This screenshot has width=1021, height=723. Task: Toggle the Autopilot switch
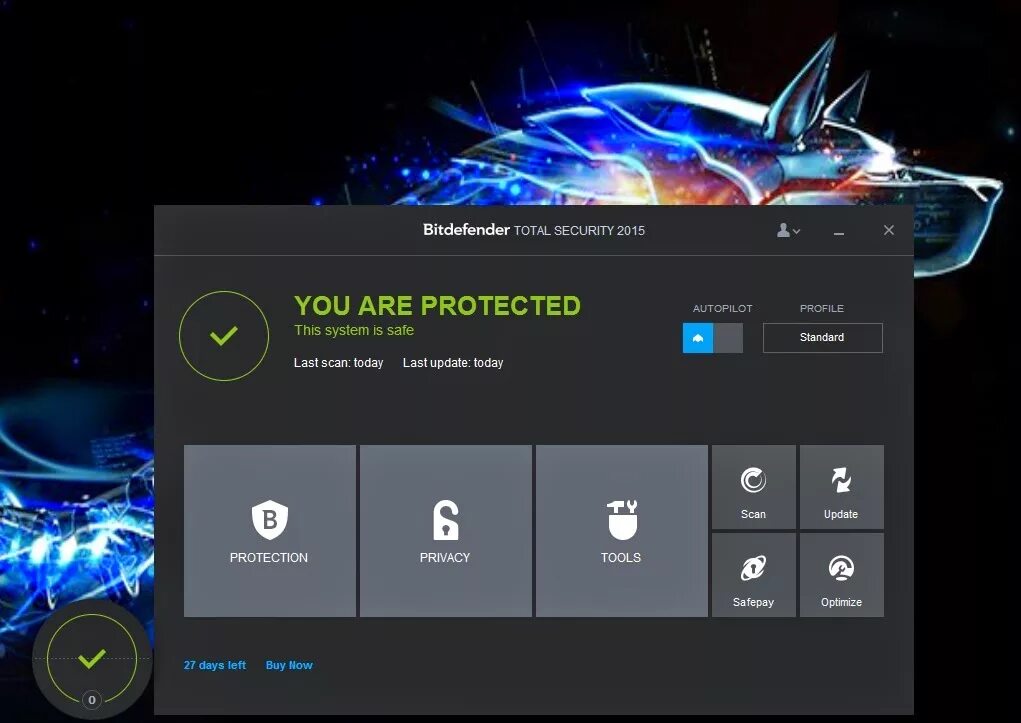712,338
